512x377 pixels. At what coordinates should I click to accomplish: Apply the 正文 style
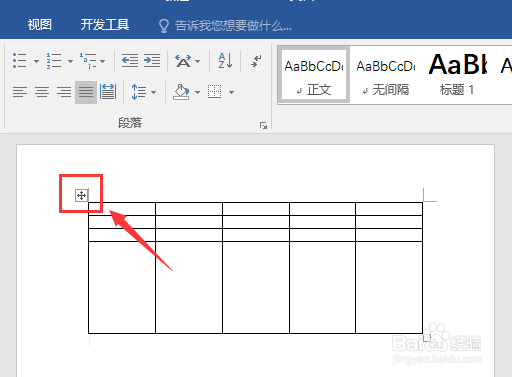(314, 75)
